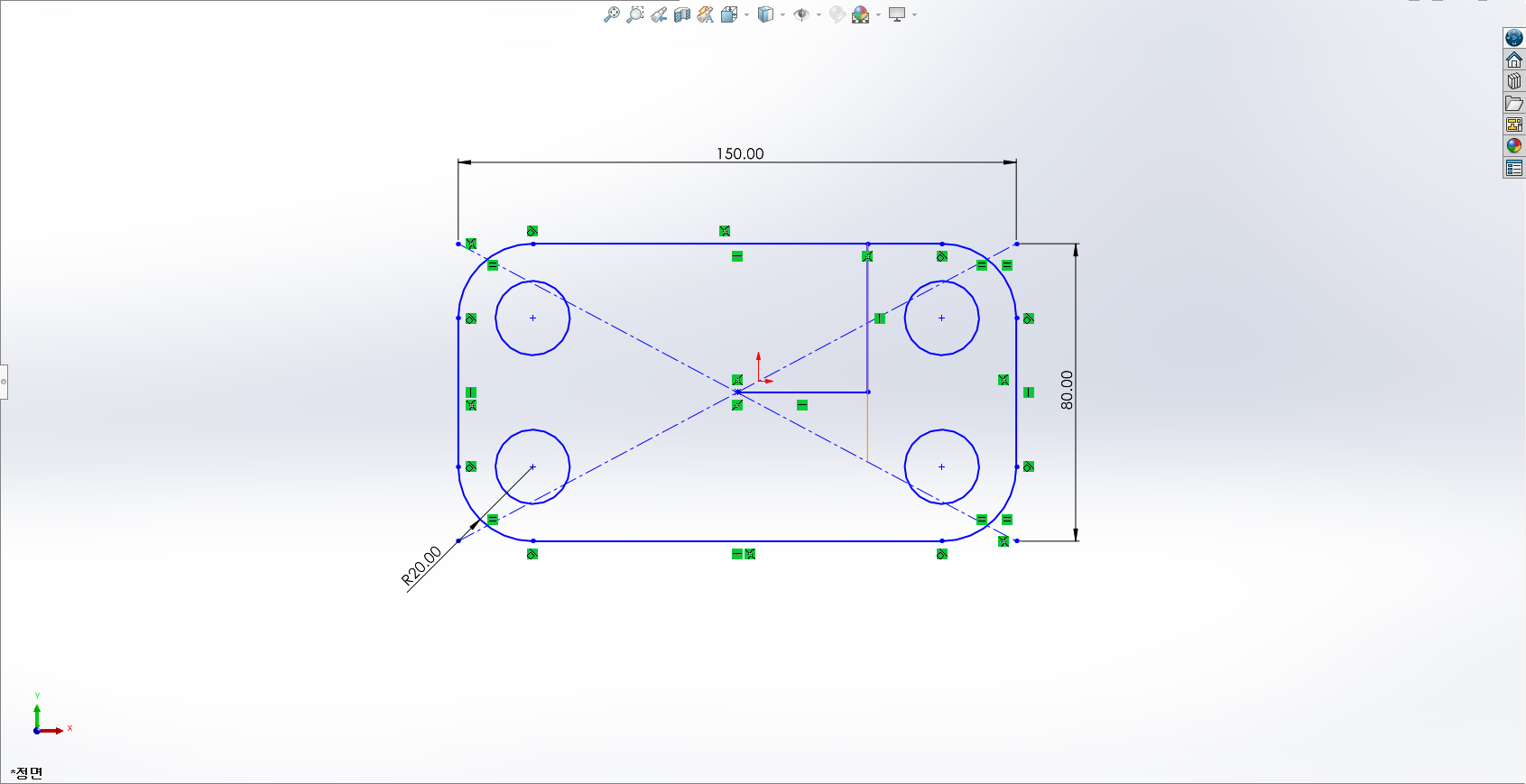Click the Apply Scene icon

click(861, 14)
